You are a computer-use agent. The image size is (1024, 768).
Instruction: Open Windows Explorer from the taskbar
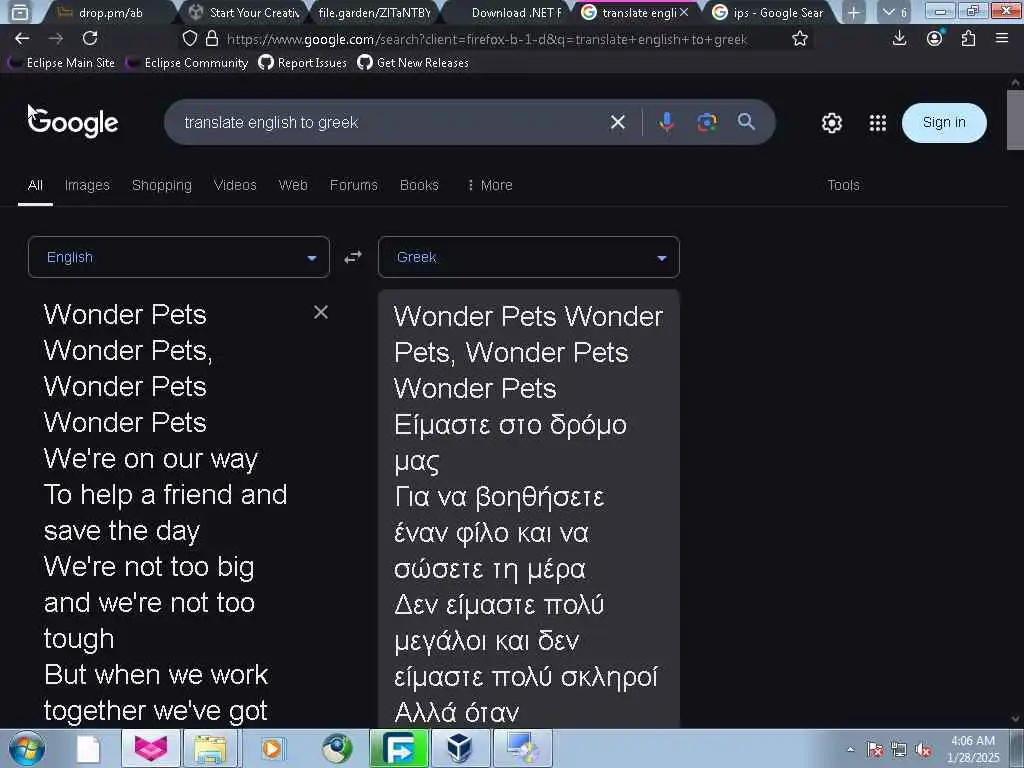(210, 748)
